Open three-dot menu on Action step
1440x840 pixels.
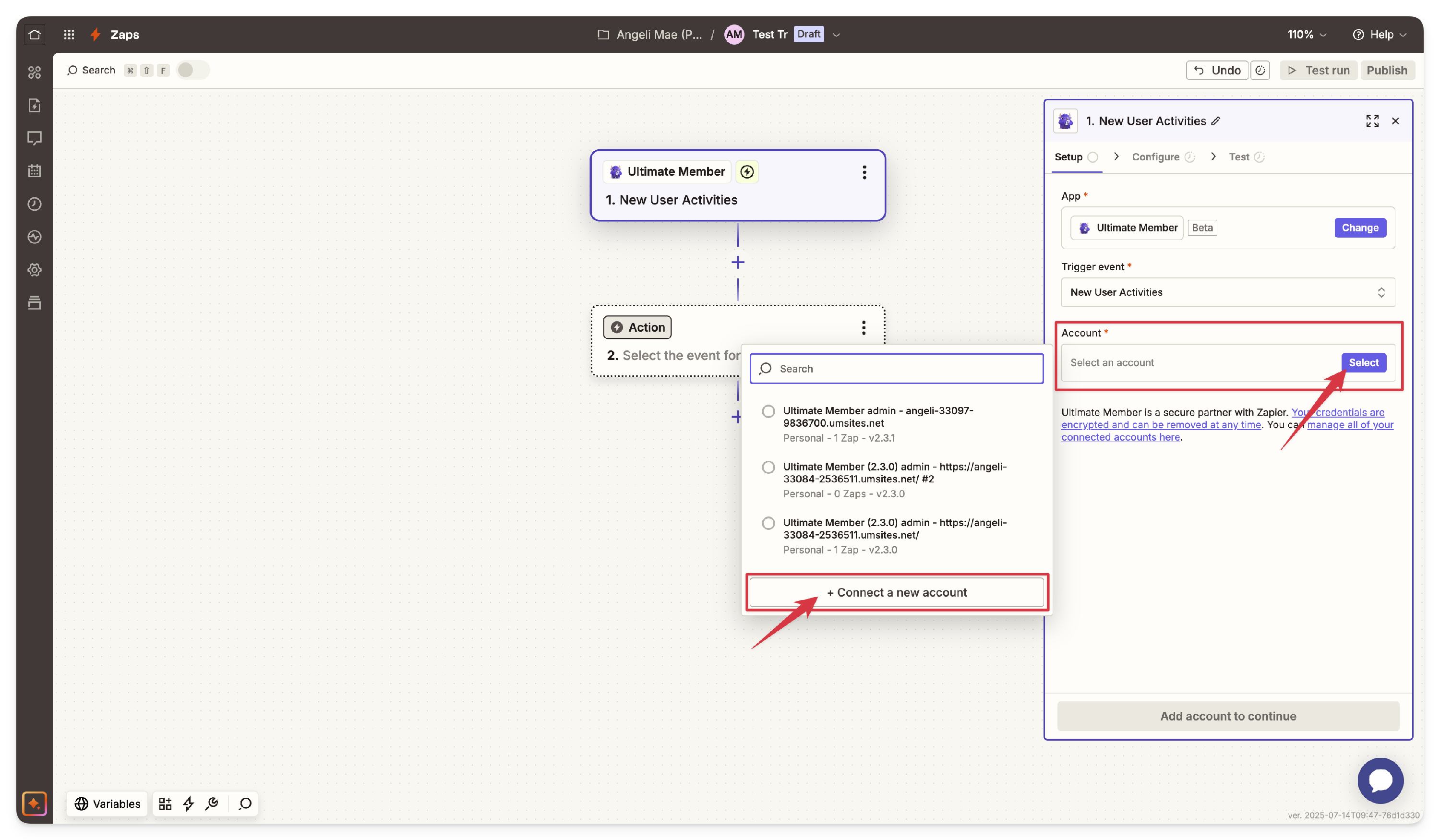pyautogui.click(x=864, y=327)
